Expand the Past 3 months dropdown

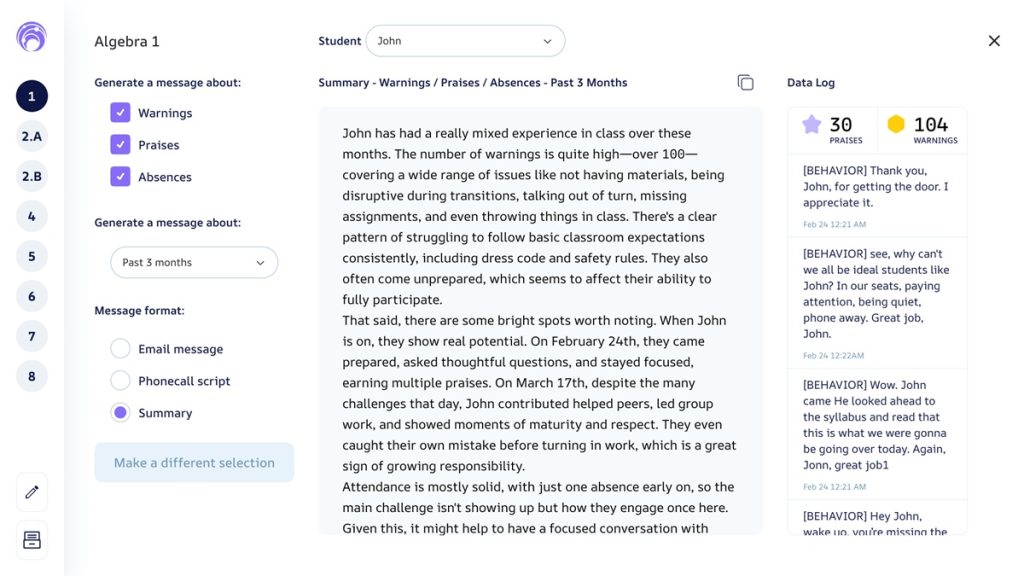(x=194, y=263)
